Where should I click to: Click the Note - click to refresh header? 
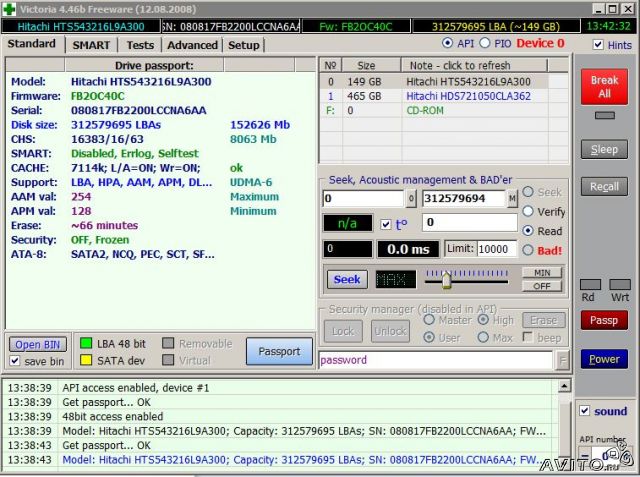474,65
